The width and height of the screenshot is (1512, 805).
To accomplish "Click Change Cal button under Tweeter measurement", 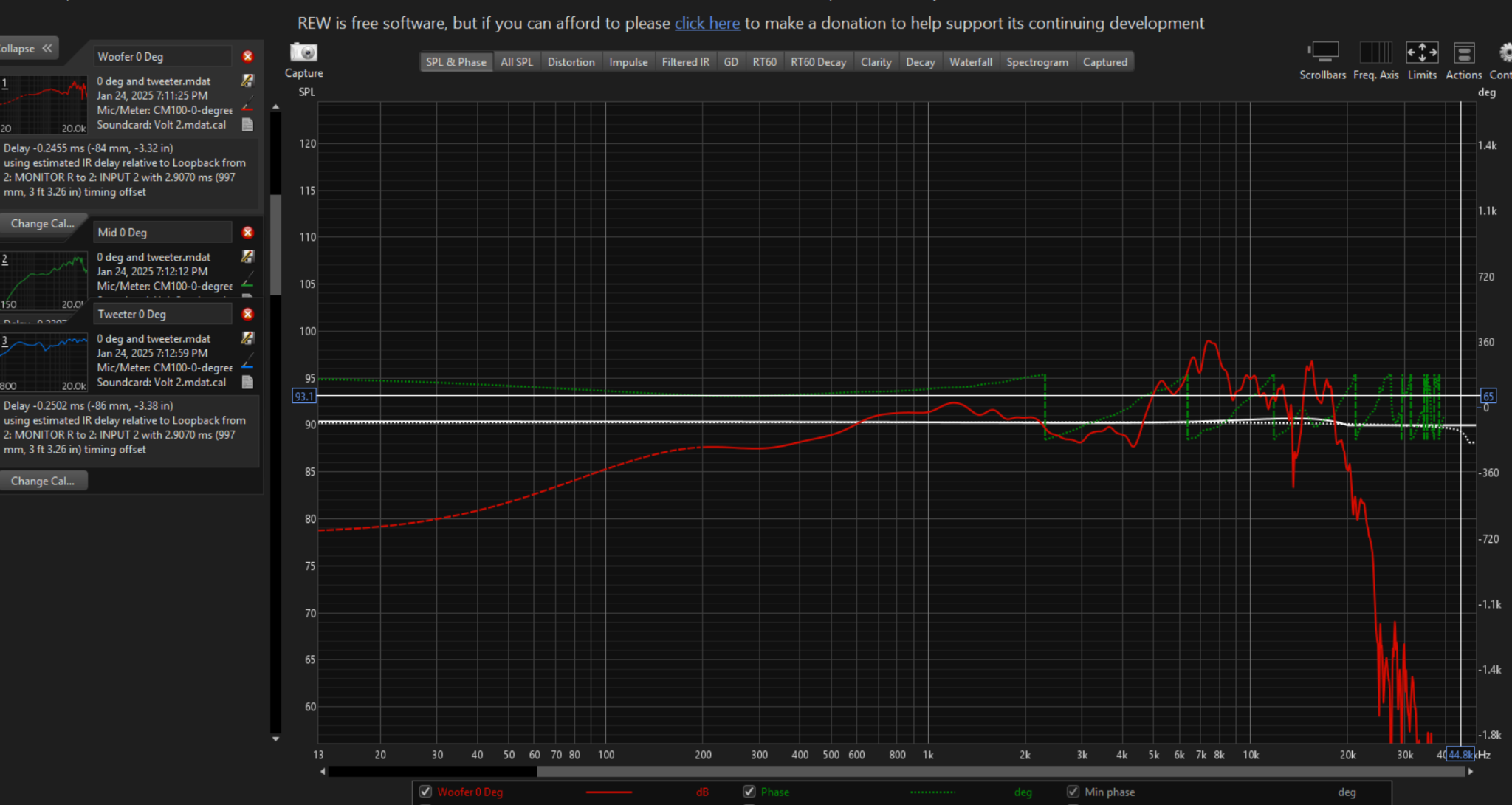I will pos(43,481).
